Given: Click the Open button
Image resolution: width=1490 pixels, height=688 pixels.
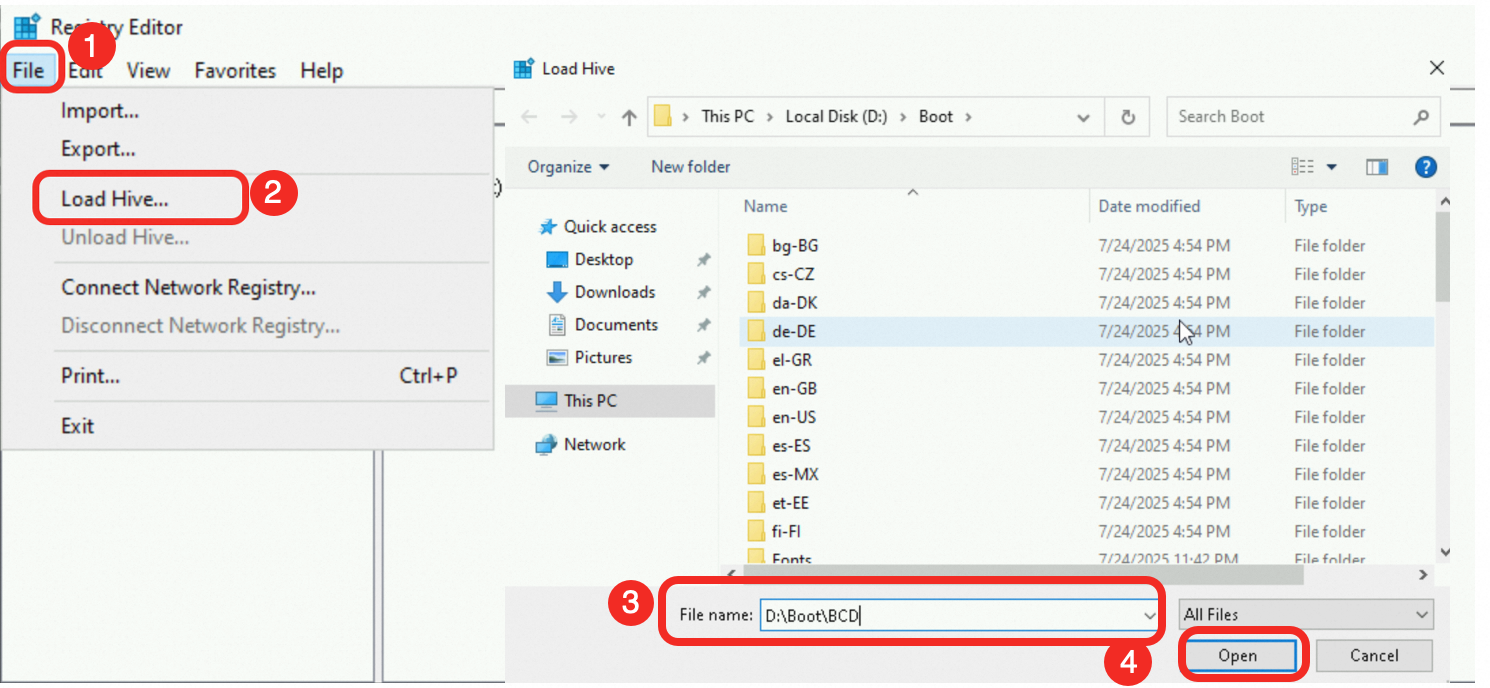Looking at the screenshot, I should coord(1238,656).
